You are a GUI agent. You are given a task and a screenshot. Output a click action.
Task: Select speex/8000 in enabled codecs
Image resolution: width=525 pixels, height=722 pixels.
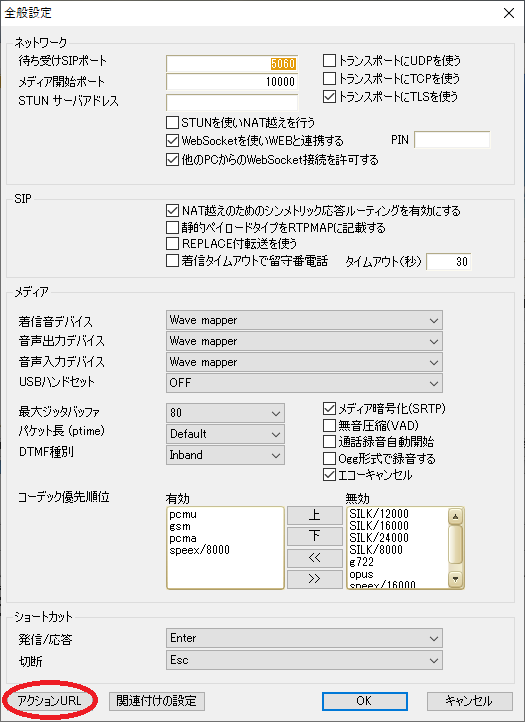(x=199, y=550)
